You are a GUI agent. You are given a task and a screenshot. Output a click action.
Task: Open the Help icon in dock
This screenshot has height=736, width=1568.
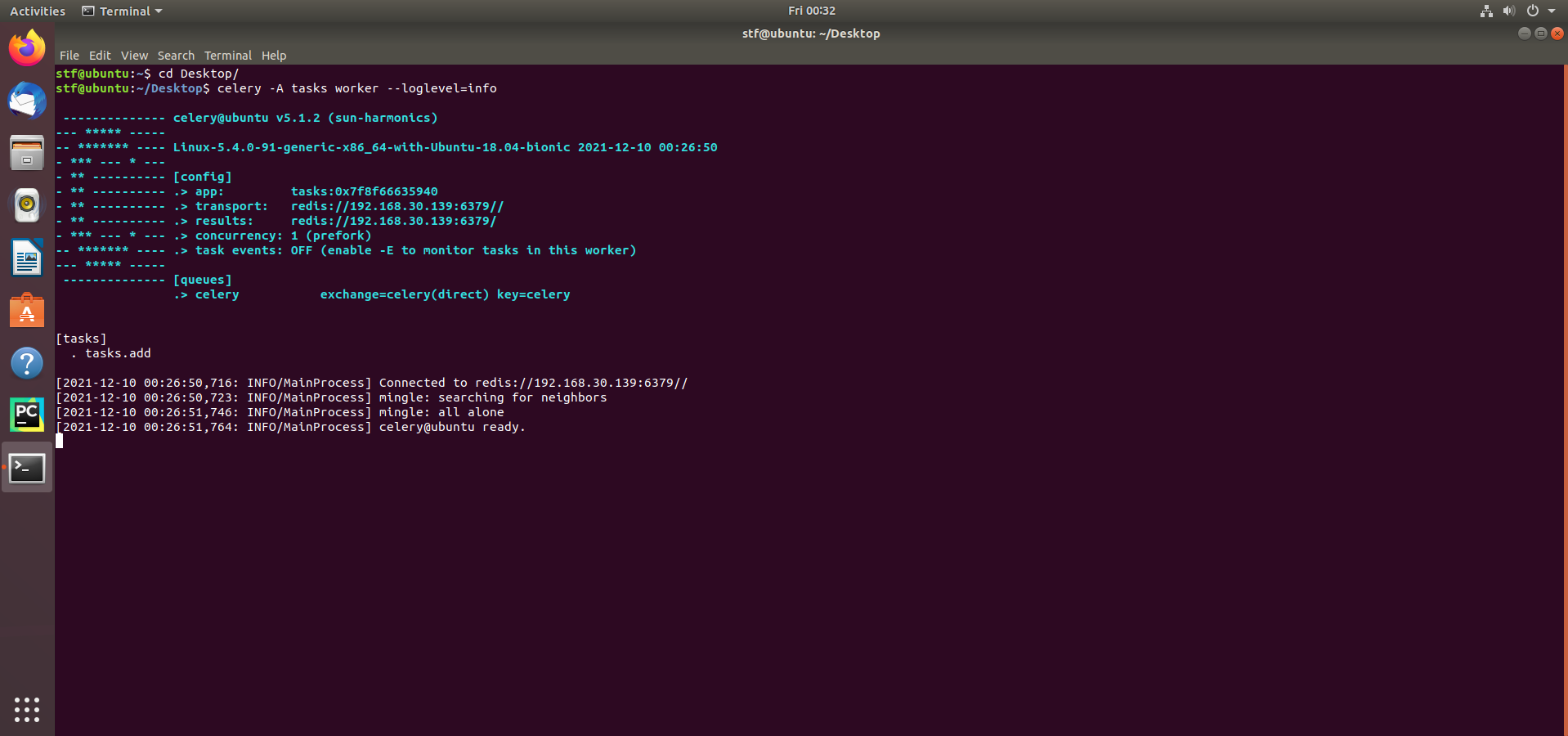[x=27, y=363]
